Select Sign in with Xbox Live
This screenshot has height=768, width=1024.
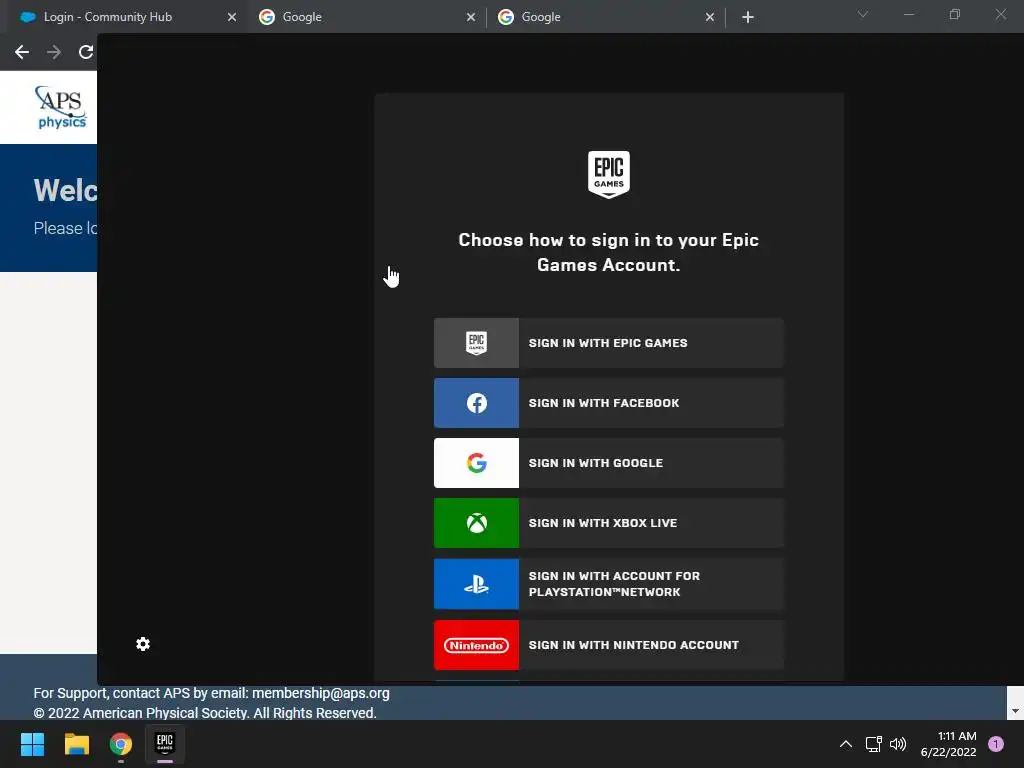pos(609,523)
